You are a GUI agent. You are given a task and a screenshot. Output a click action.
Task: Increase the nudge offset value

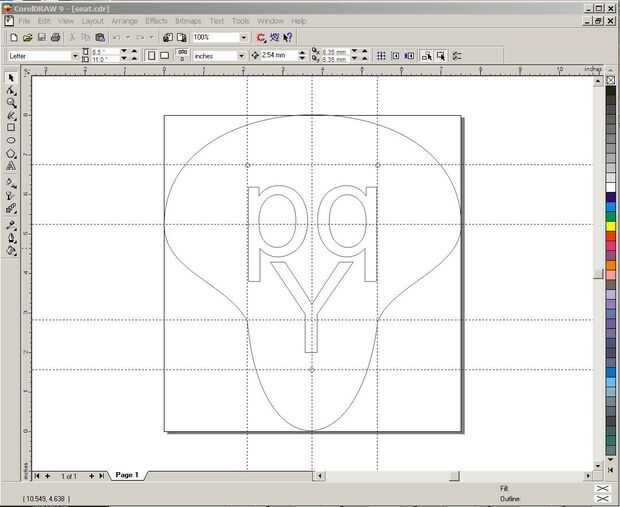click(x=302, y=53)
